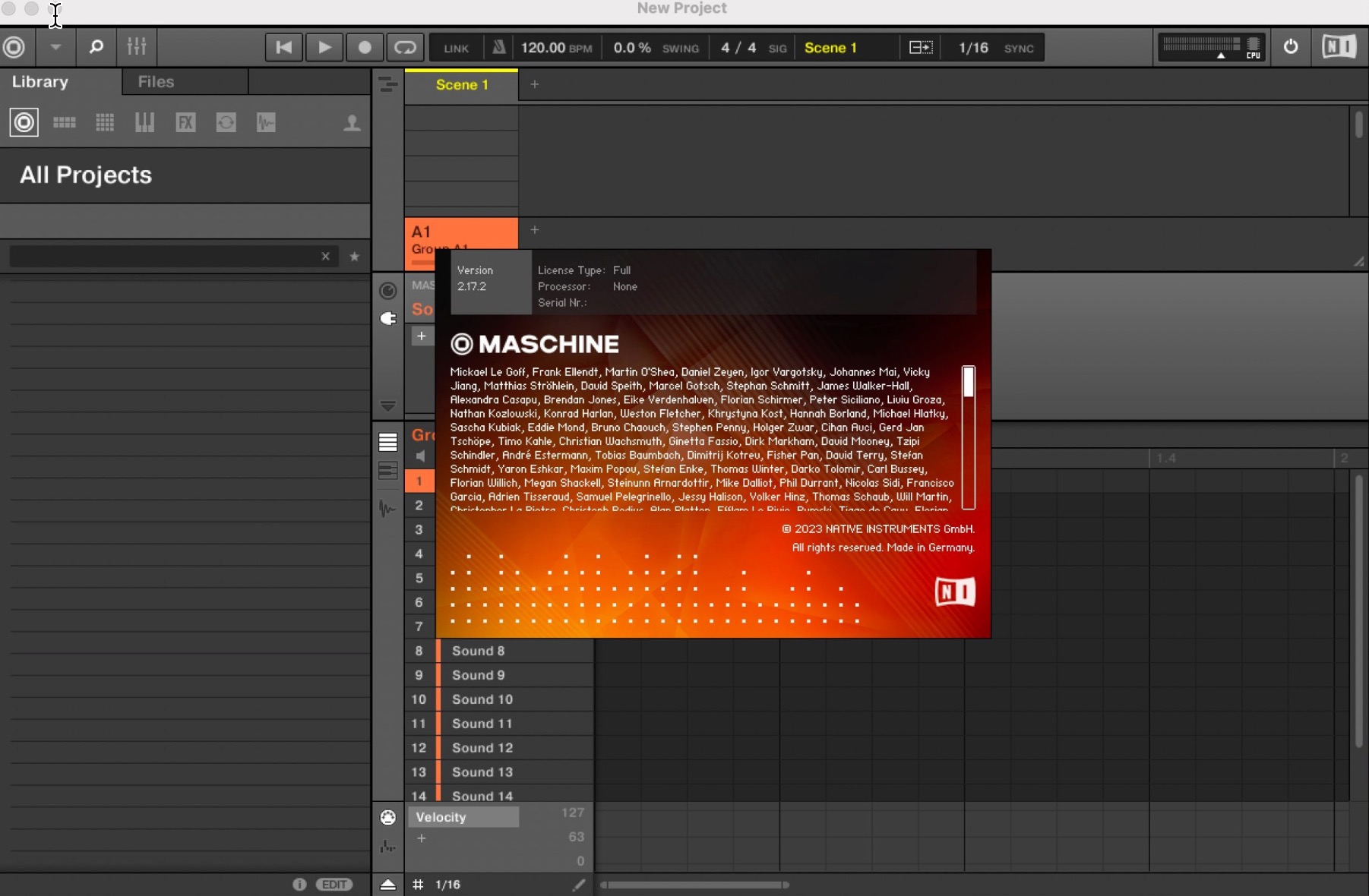The width and height of the screenshot is (1369, 896).
Task: Add a new scene with plus
Action: point(535,84)
